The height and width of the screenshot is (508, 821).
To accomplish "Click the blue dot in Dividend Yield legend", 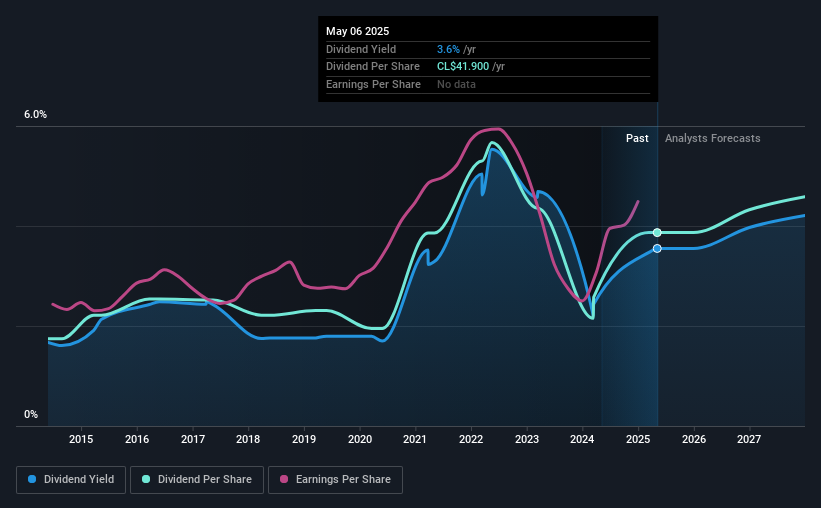I will tap(32, 479).
